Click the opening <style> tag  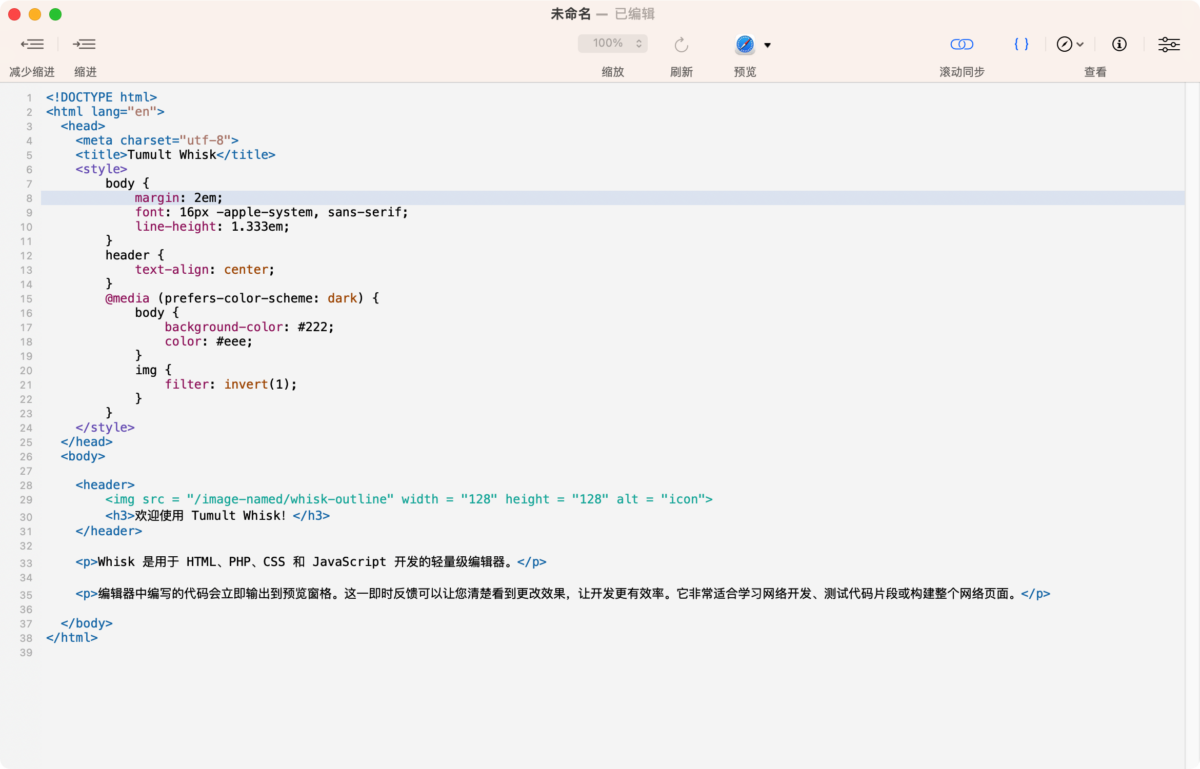coord(101,169)
